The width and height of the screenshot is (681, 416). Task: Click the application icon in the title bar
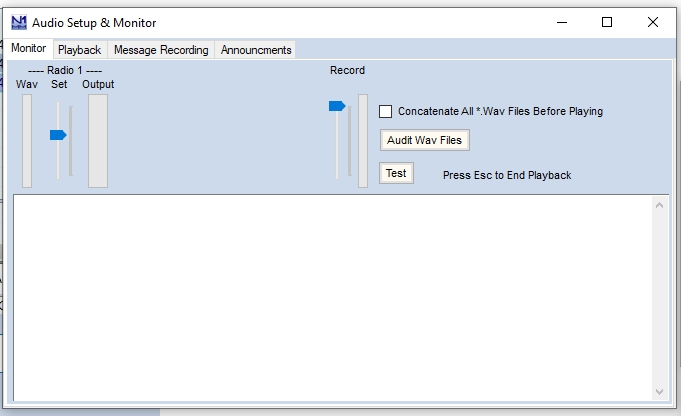click(x=19, y=22)
